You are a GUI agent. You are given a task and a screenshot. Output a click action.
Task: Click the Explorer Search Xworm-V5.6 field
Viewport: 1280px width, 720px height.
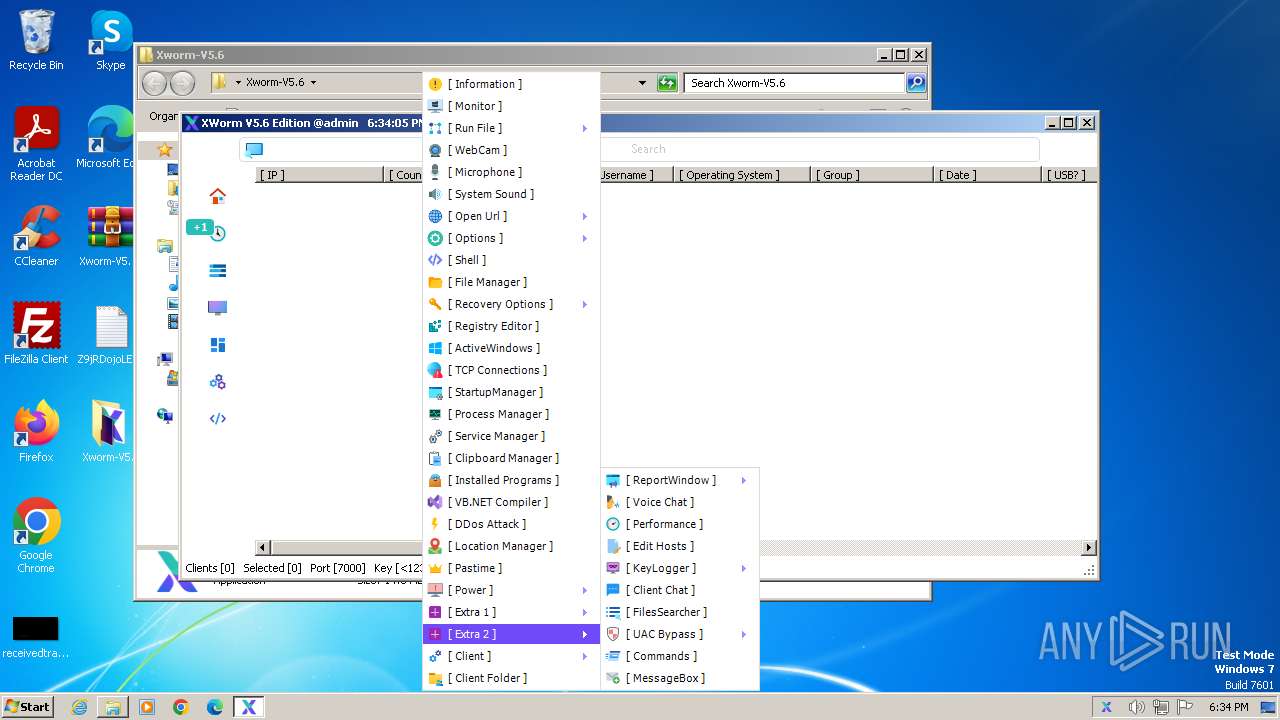click(795, 83)
